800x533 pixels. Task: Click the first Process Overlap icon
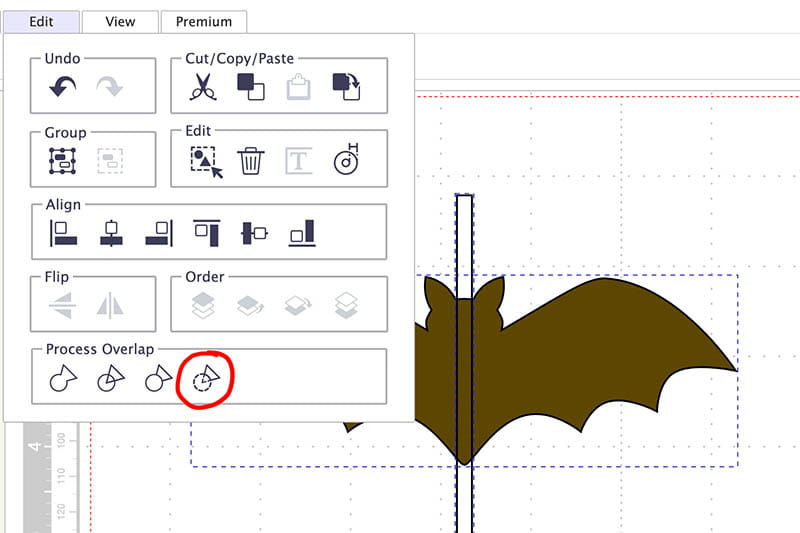[x=62, y=379]
